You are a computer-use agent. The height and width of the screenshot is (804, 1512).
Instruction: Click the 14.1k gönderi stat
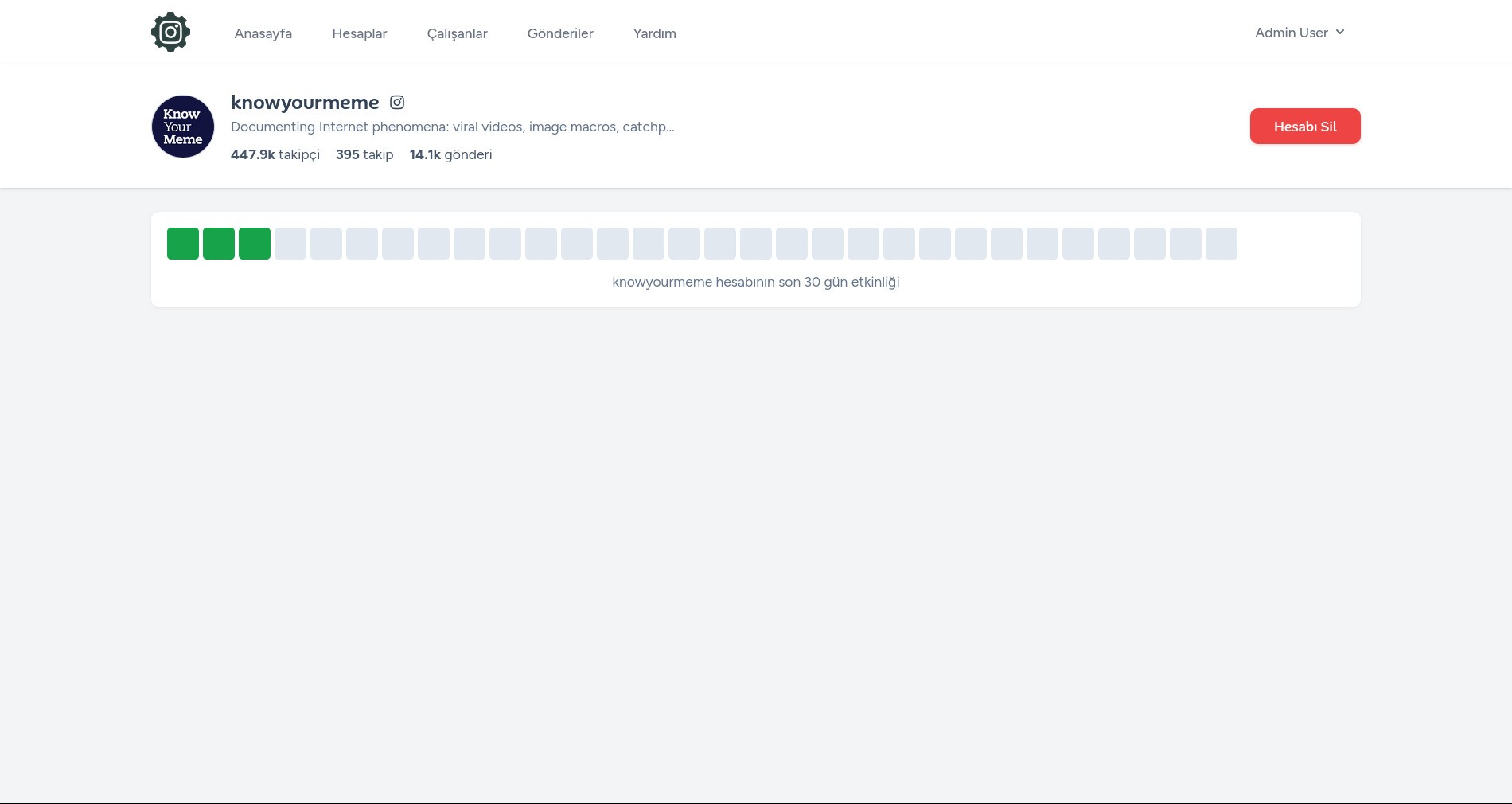click(450, 154)
